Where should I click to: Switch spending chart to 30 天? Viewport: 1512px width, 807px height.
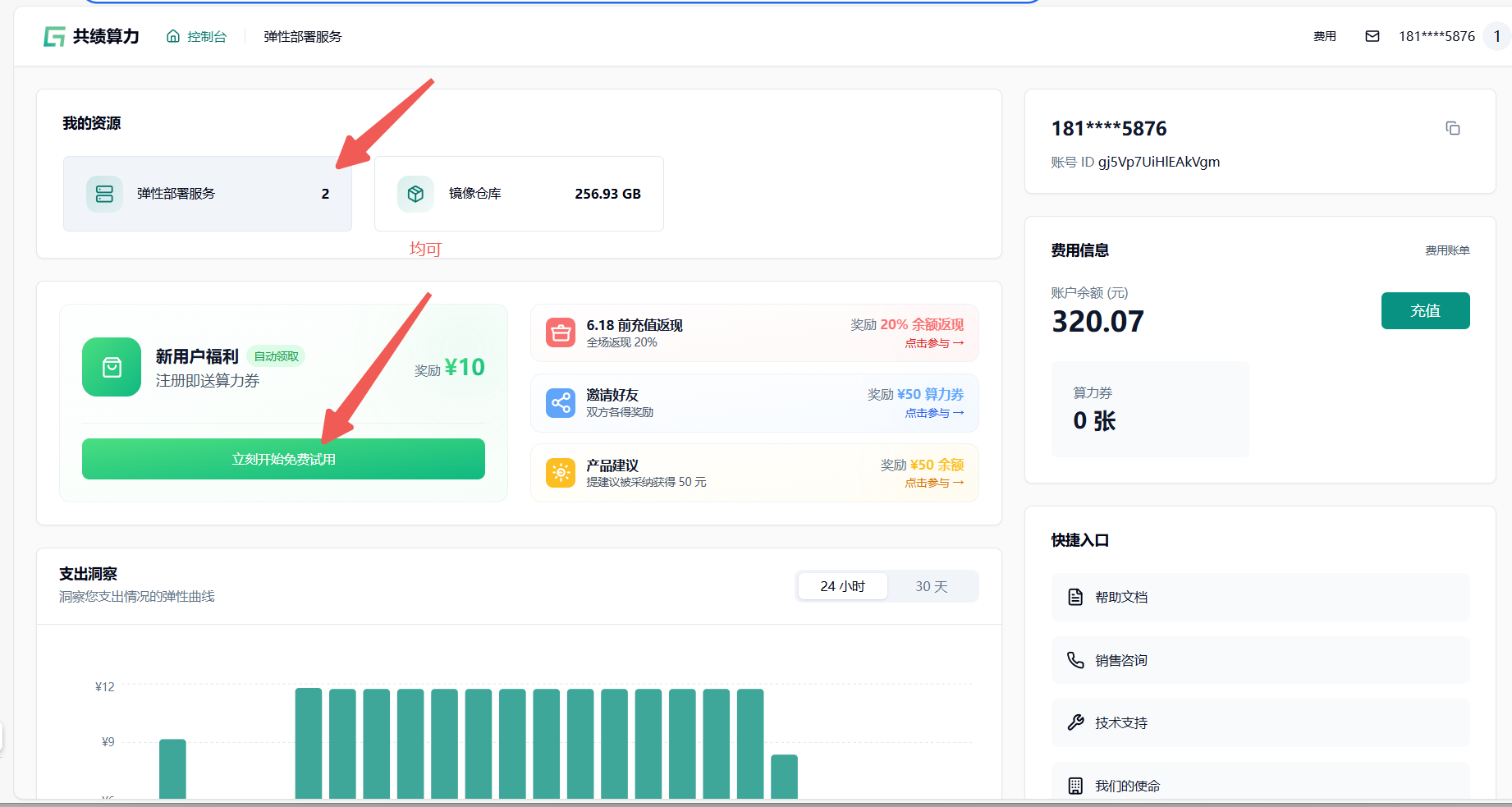click(931, 586)
